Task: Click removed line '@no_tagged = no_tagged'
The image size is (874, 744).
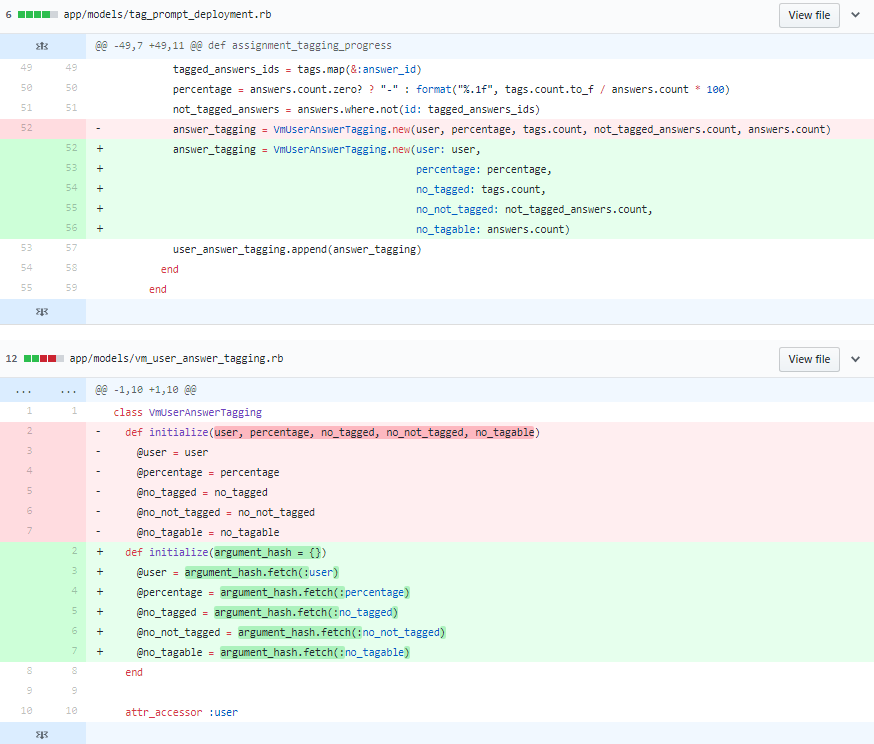Action: pyautogui.click(x=480, y=492)
